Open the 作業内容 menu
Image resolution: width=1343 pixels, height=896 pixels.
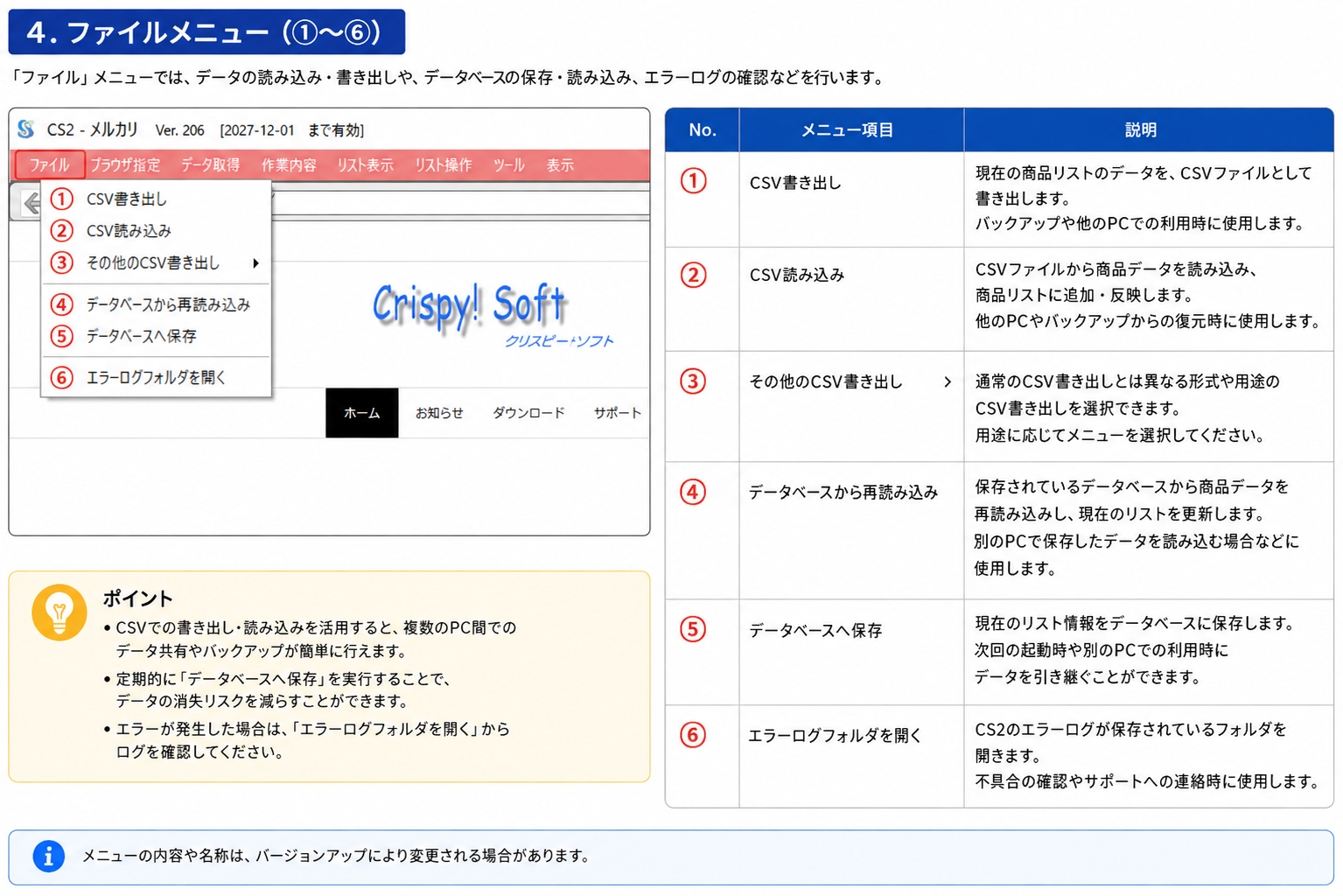pos(289,164)
